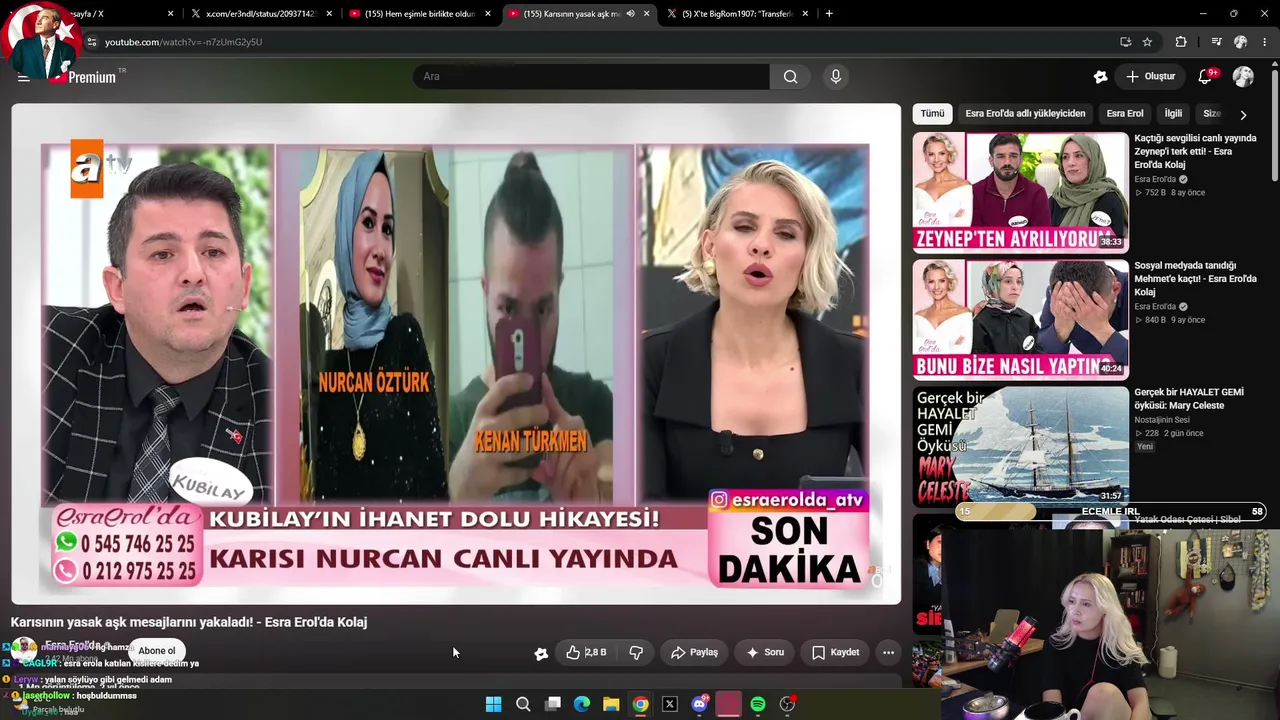Click the Soru ask button
This screenshot has height=720, width=1280.
765,652
